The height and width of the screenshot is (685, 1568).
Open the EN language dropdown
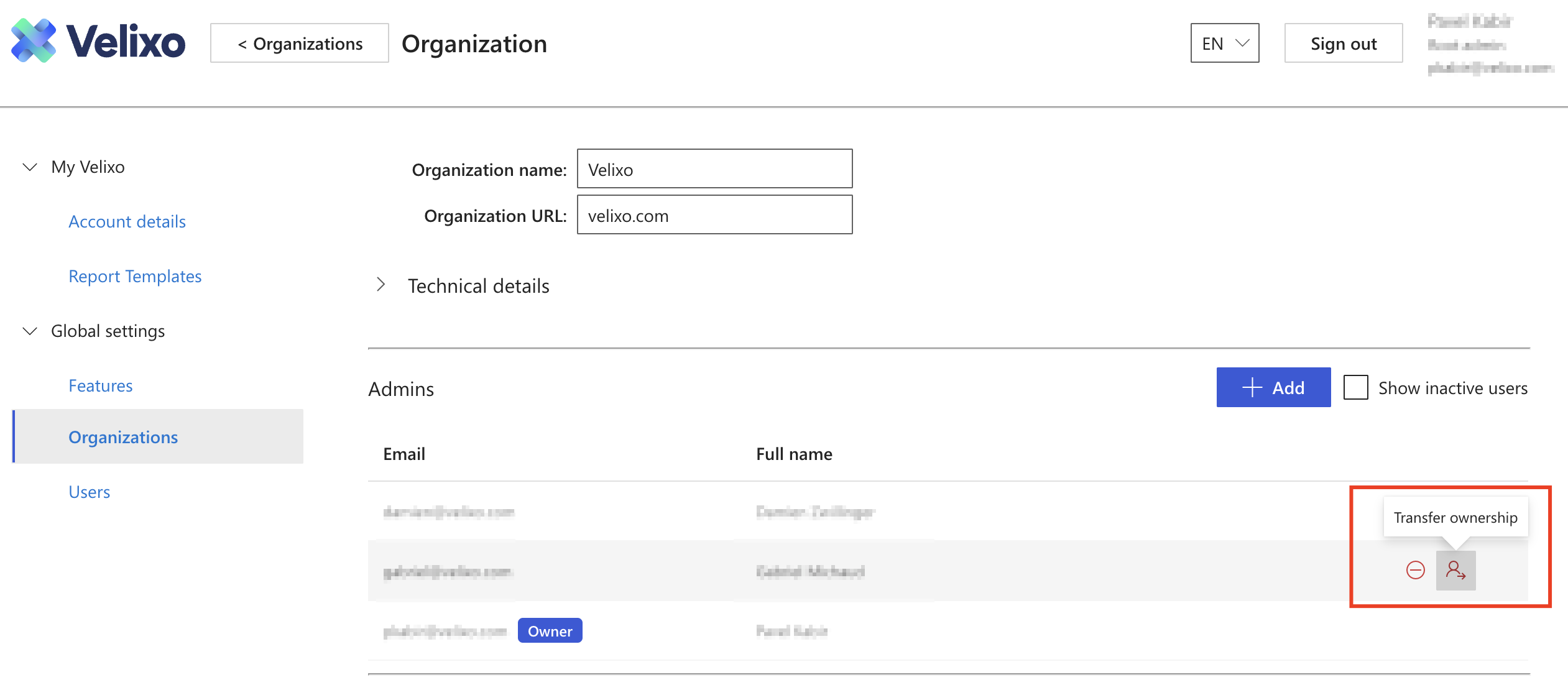tap(1224, 43)
